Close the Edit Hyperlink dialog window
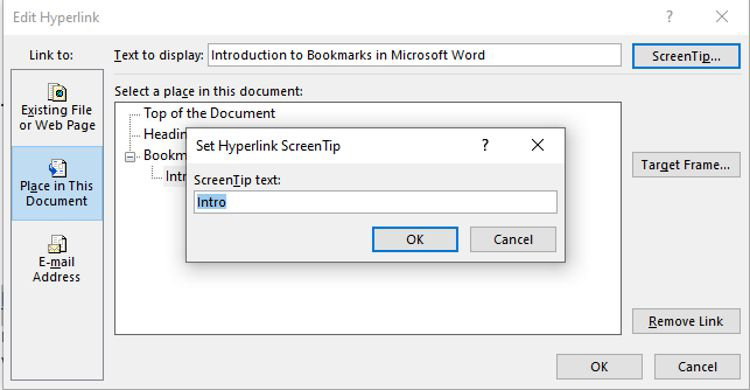This screenshot has height=390, width=750. point(722,17)
